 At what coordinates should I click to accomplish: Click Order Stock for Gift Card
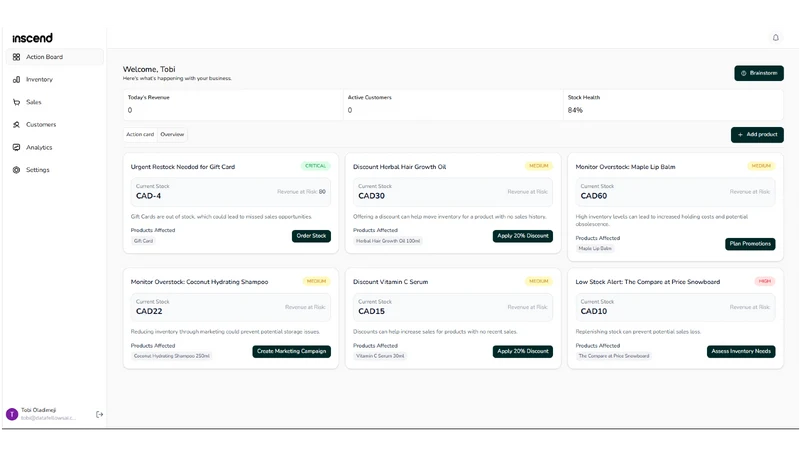pyautogui.click(x=311, y=236)
